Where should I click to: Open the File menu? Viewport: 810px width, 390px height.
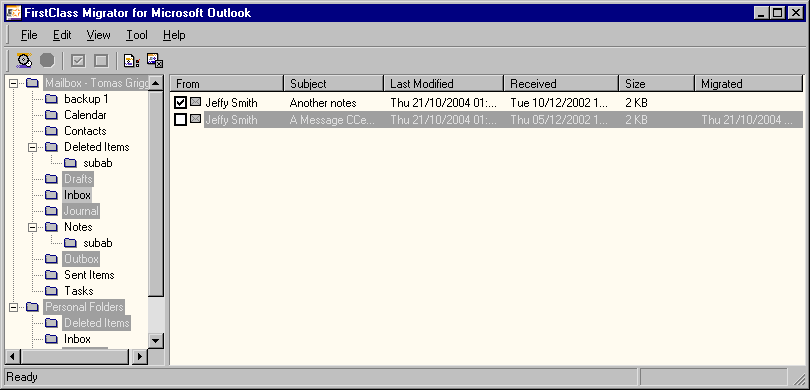tap(29, 35)
